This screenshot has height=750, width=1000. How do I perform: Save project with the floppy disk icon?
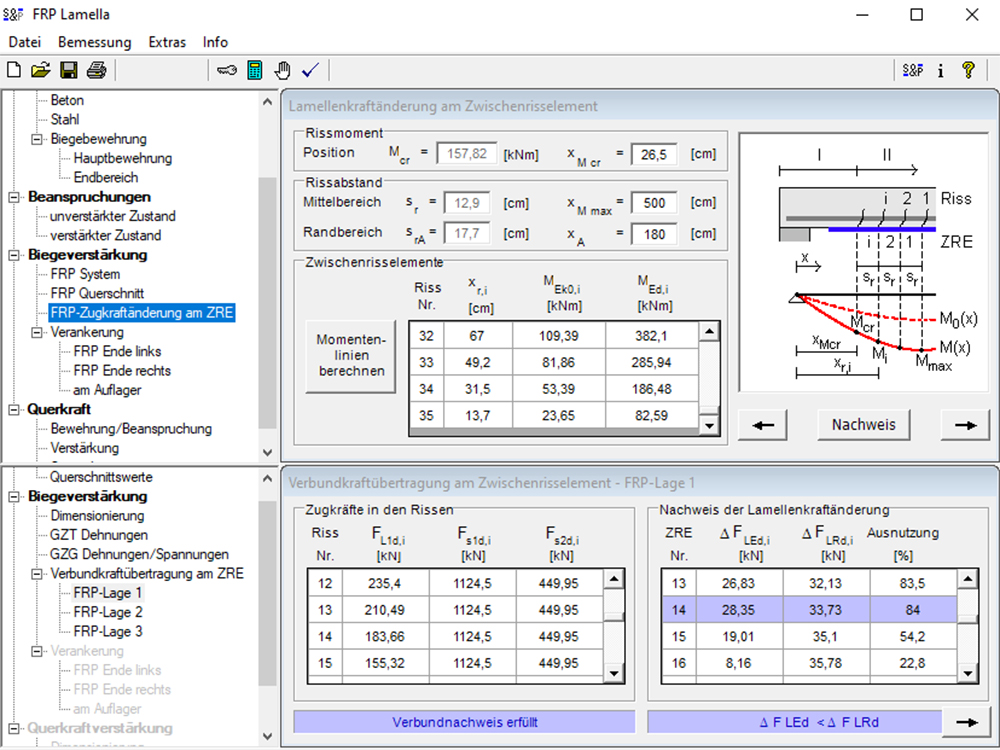click(x=68, y=70)
